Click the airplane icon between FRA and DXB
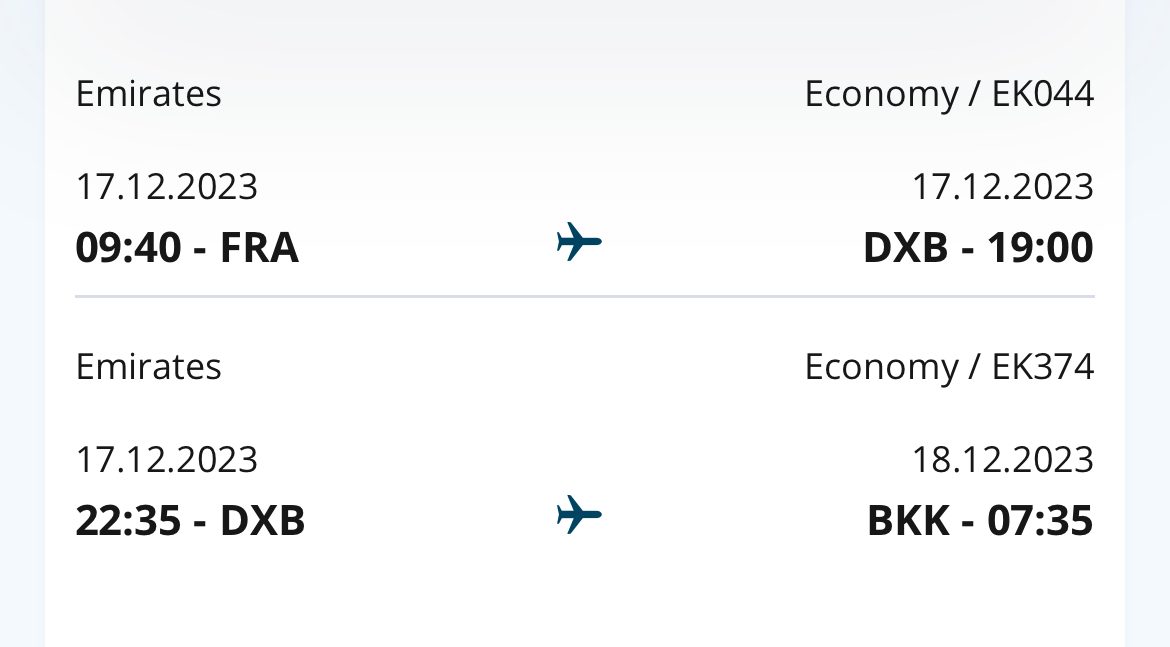This screenshot has height=647, width=1170. pyautogui.click(x=579, y=242)
